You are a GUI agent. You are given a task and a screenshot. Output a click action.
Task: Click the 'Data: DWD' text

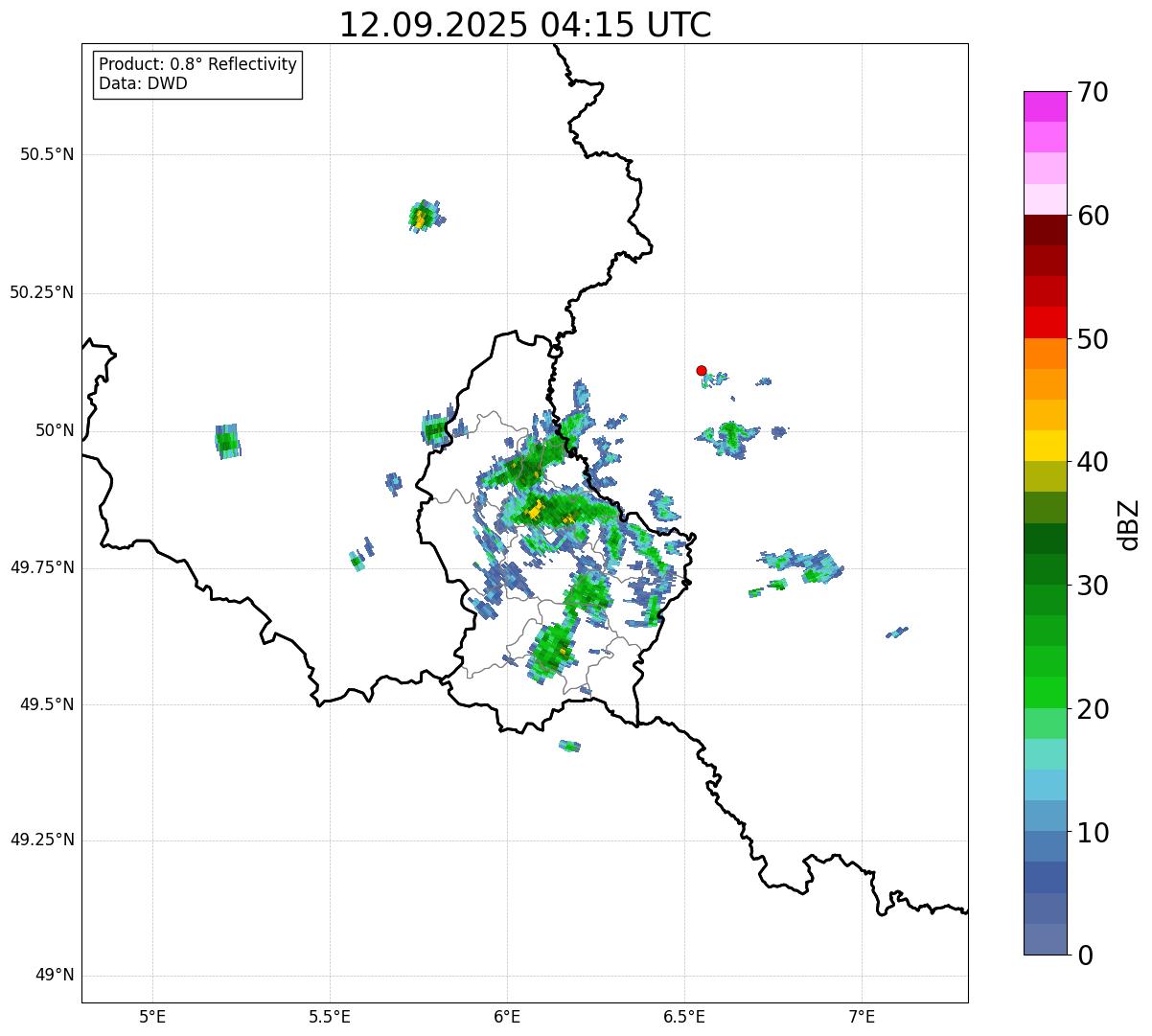(x=143, y=83)
